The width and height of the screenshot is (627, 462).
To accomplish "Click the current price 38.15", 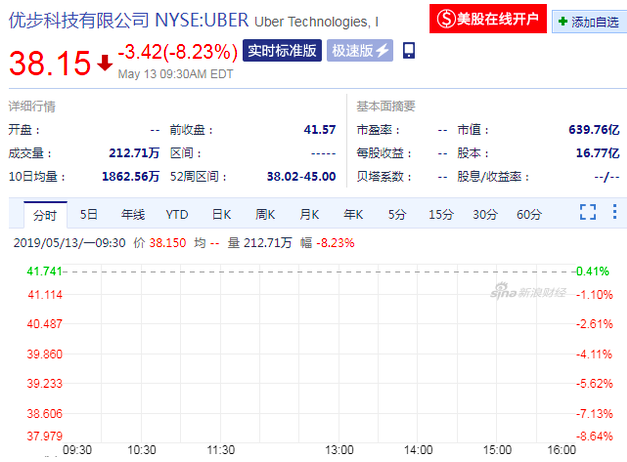I will pyautogui.click(x=50, y=63).
